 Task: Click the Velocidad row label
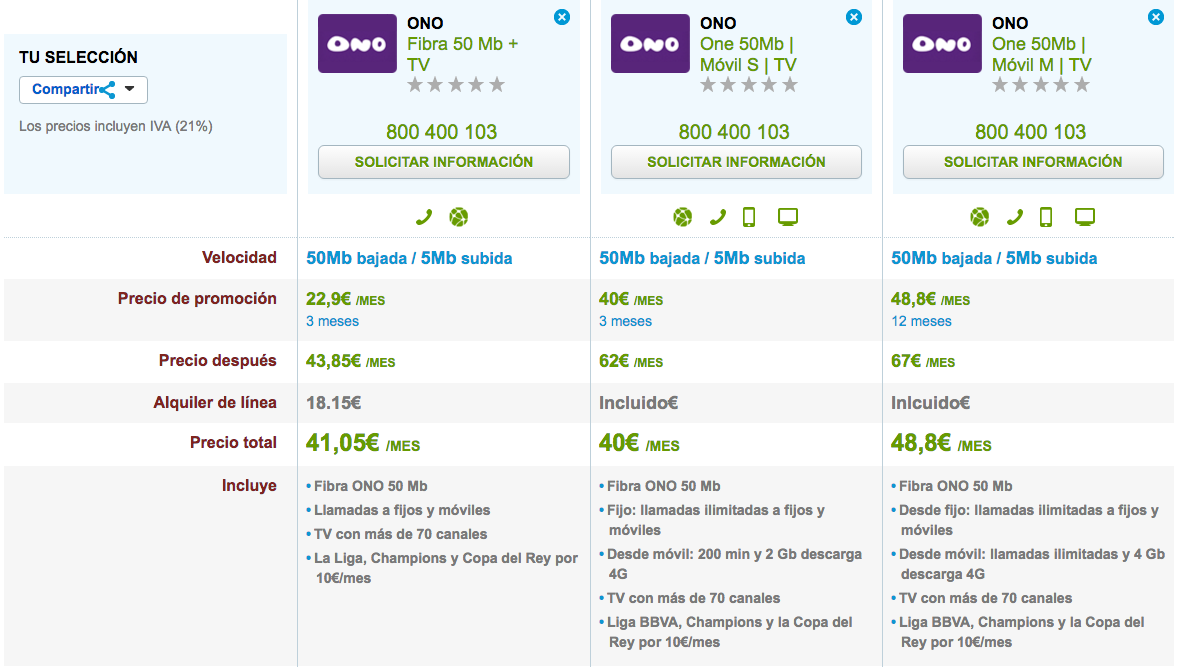click(x=239, y=257)
